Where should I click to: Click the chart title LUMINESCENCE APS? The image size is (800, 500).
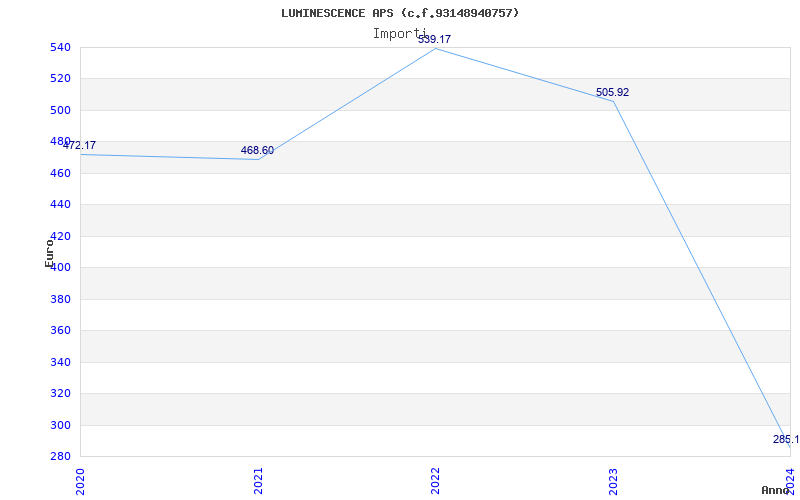tap(400, 13)
